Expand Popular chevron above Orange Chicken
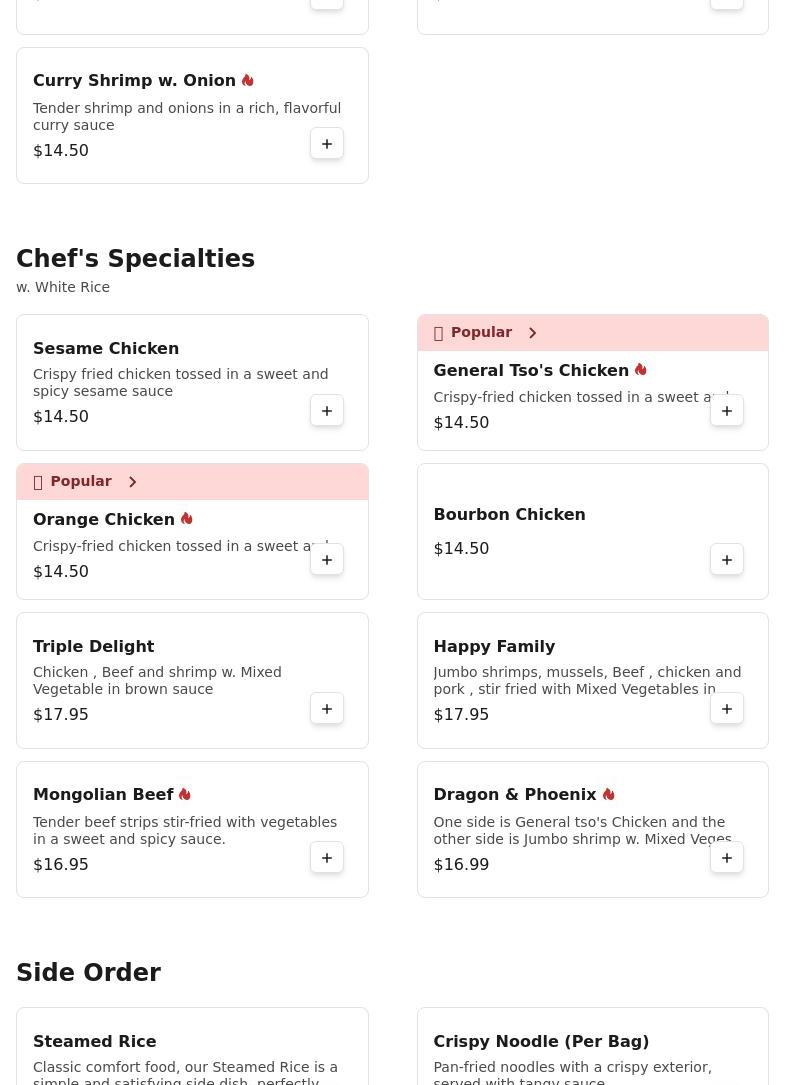785x1085 pixels. (132, 482)
